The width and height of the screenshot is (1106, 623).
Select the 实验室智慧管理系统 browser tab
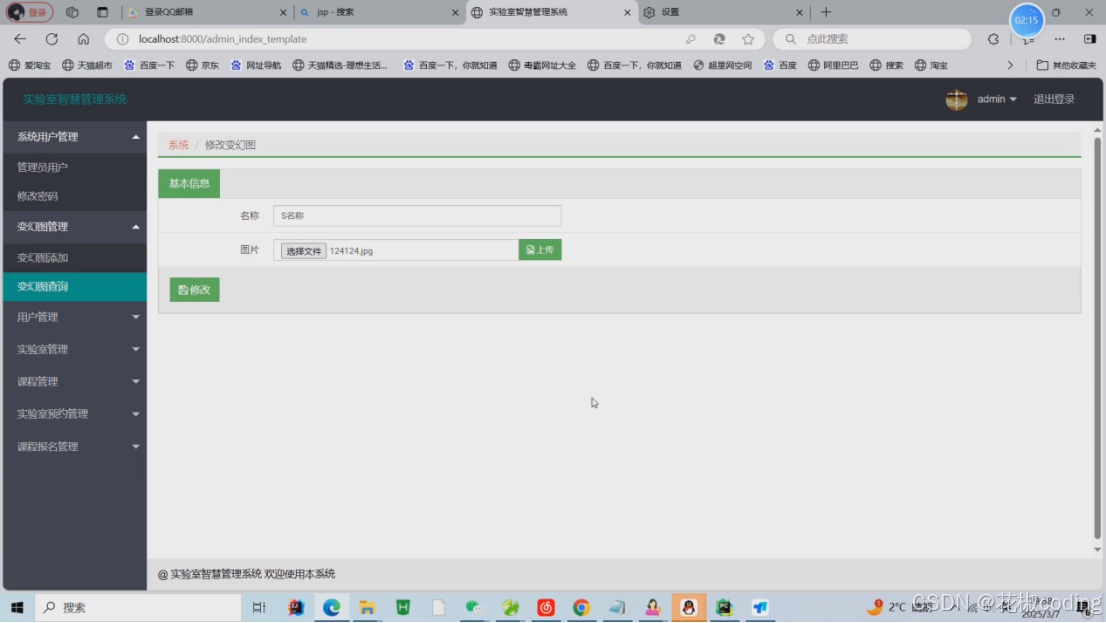(x=551, y=12)
